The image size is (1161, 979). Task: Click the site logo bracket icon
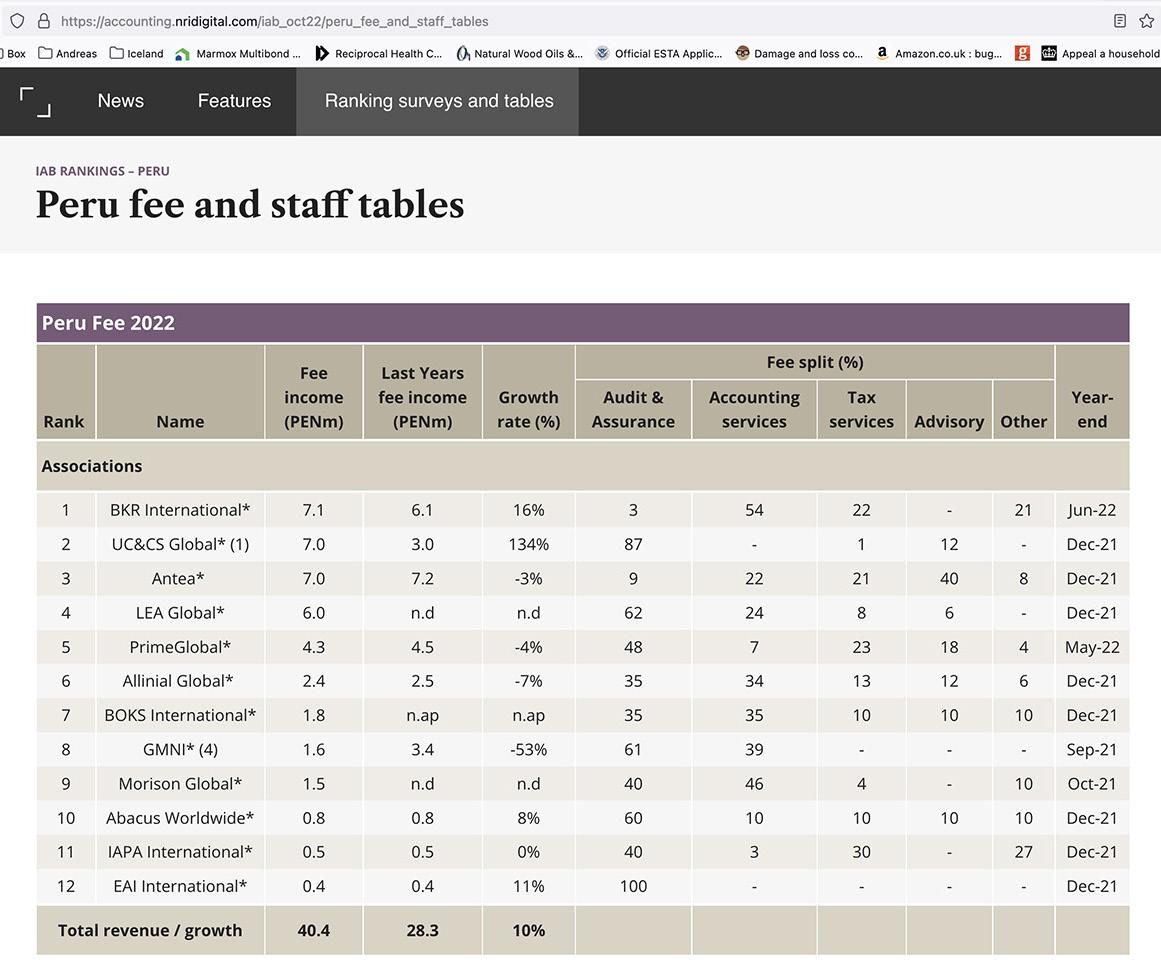tap(35, 101)
